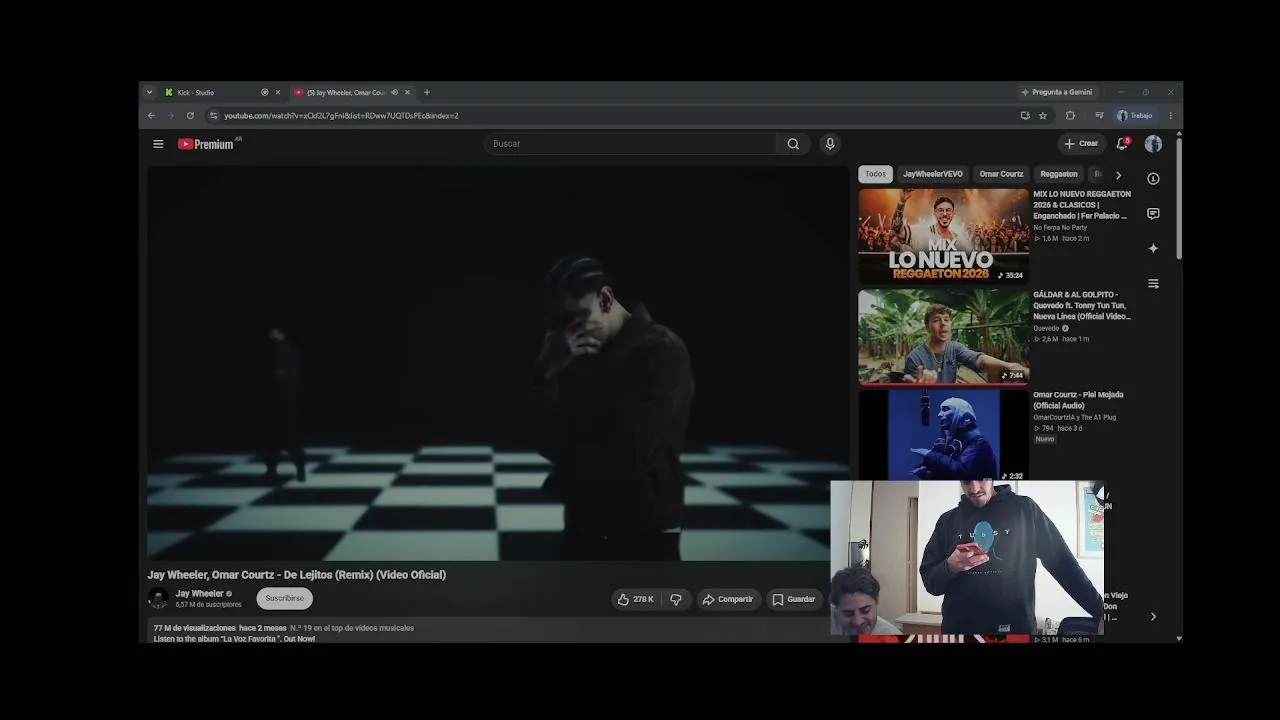Open the browser extensions puzzle icon
This screenshot has width=1280, height=720.
click(x=1070, y=116)
